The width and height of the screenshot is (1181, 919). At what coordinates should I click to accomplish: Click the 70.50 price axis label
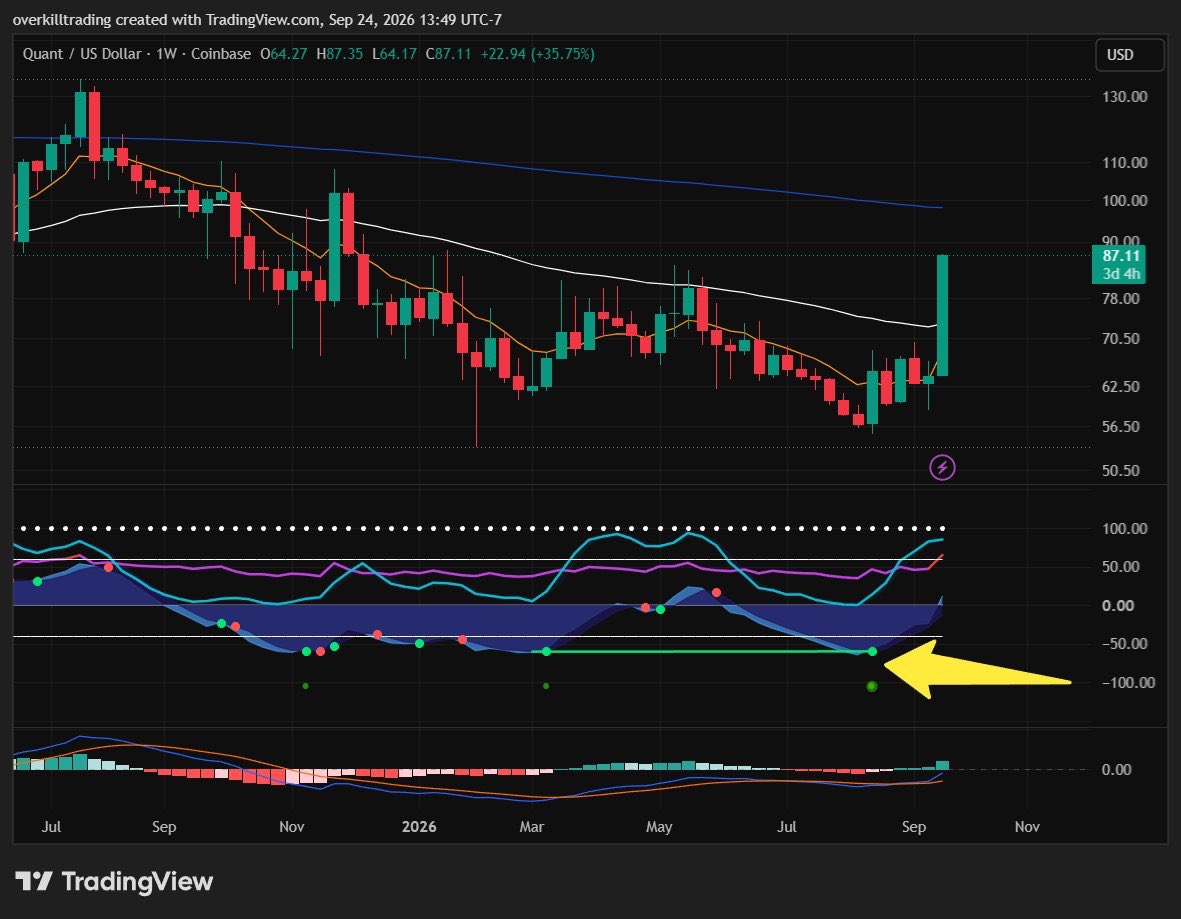[1121, 339]
